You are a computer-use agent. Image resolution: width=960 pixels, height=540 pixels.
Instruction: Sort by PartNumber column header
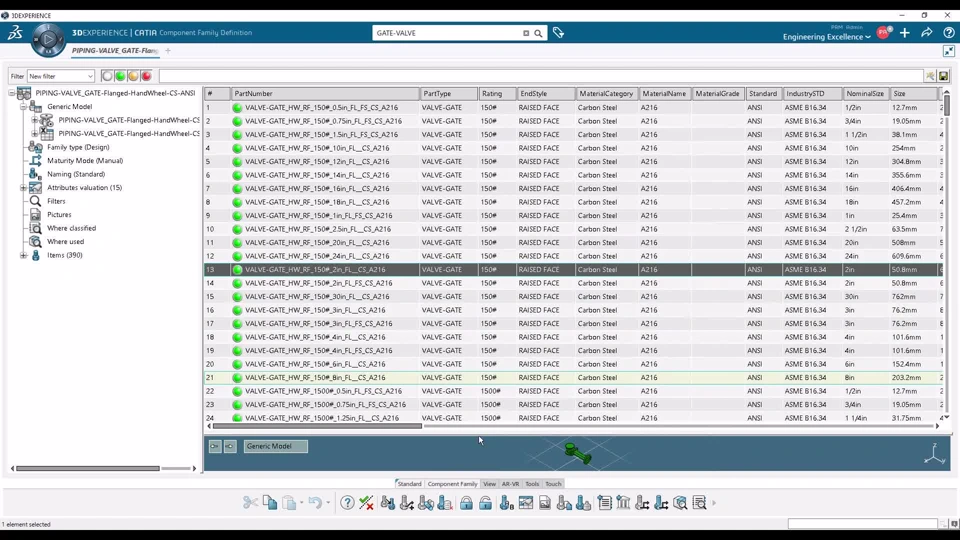coord(325,94)
